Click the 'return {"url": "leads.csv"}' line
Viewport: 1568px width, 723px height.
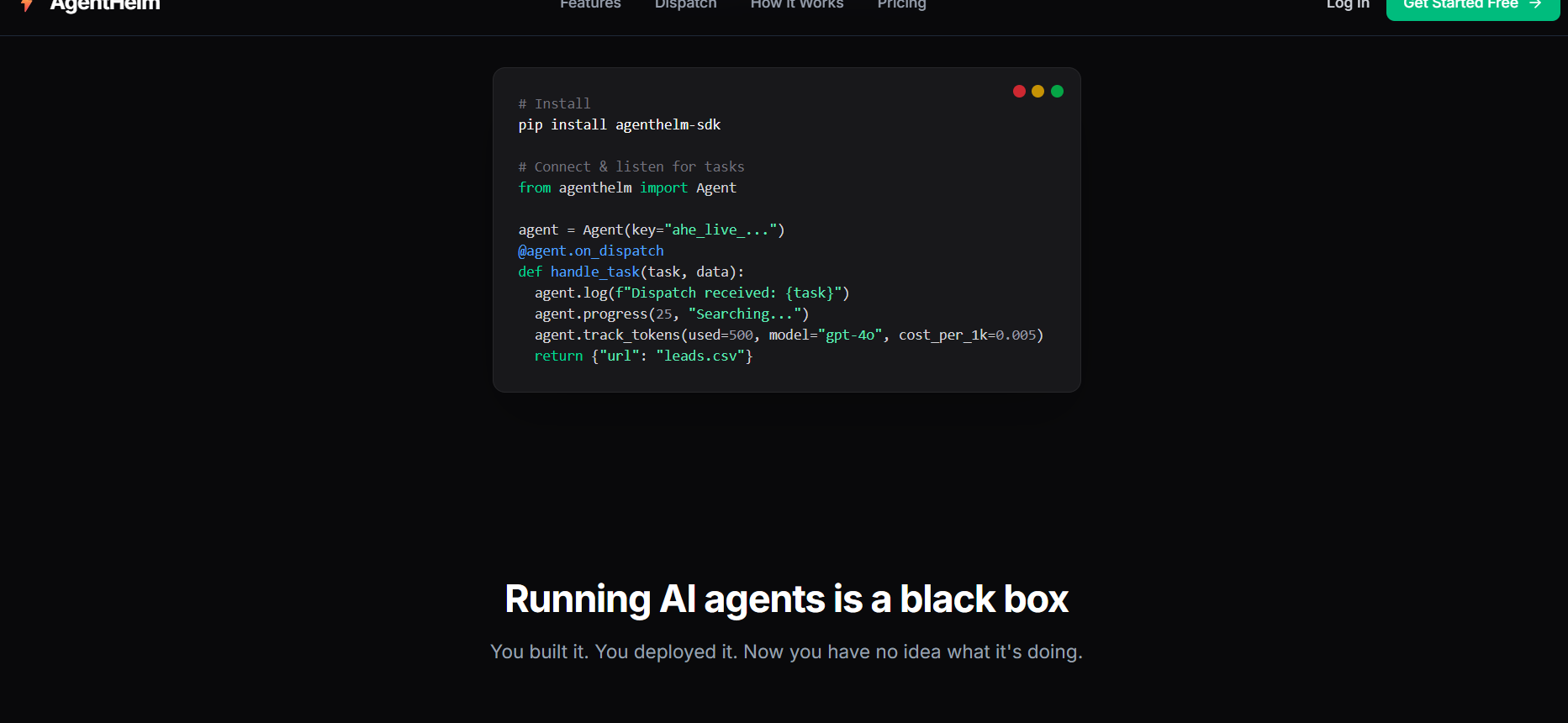(643, 356)
